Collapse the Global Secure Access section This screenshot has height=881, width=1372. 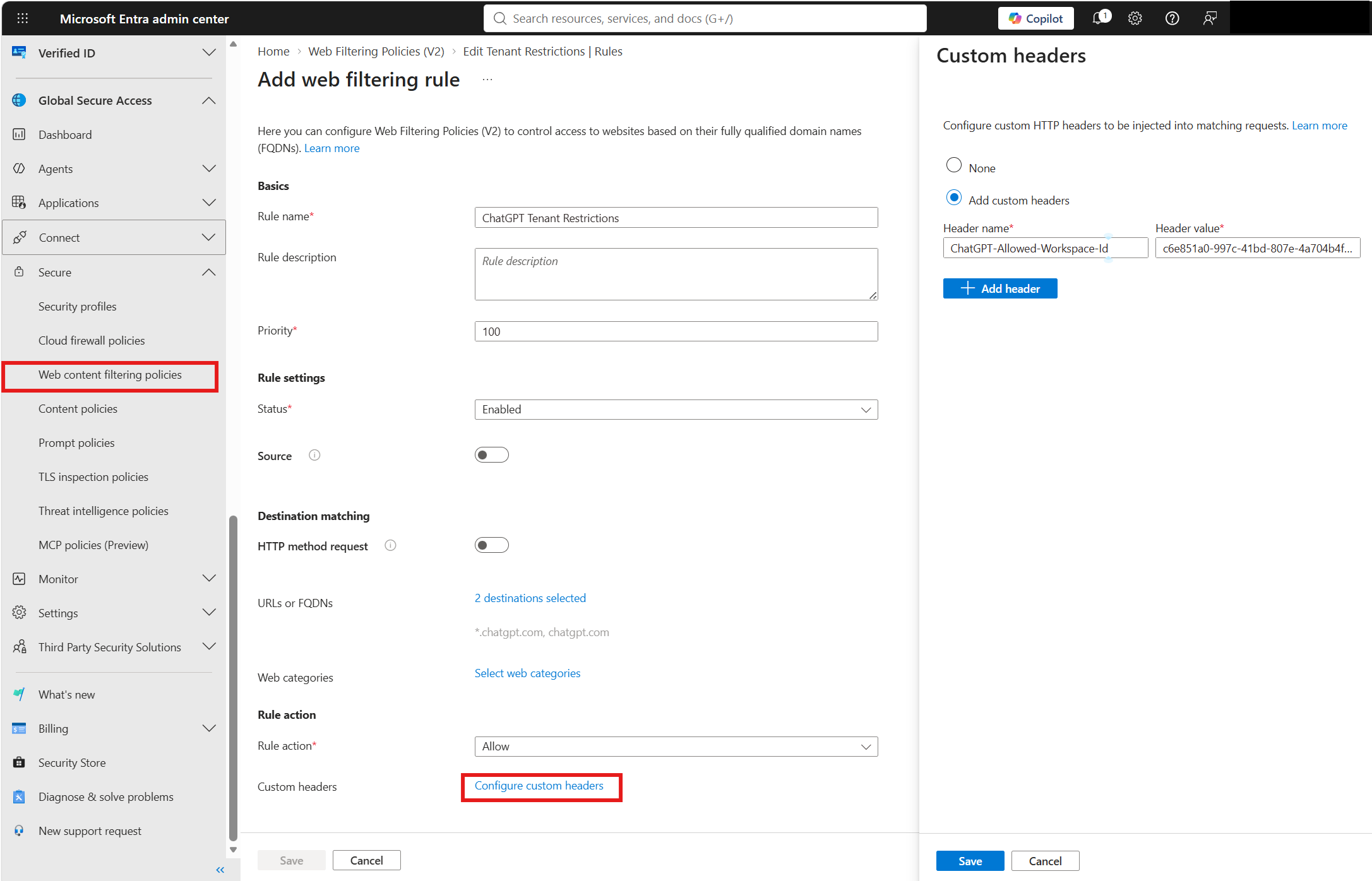(x=208, y=100)
